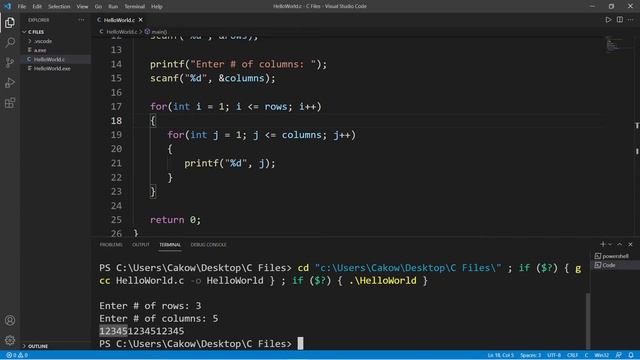Screen dimensions: 640x360
Task: Open the Extensions view
Action: (x=10, y=103)
